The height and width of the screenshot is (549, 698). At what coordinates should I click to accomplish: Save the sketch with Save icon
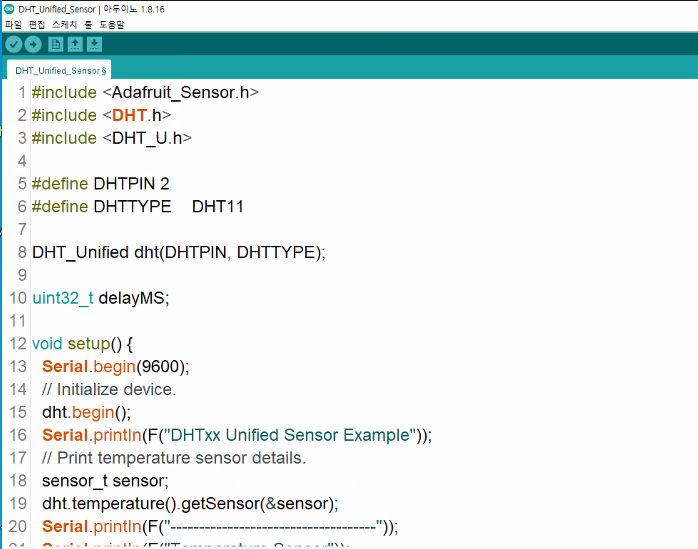point(94,45)
